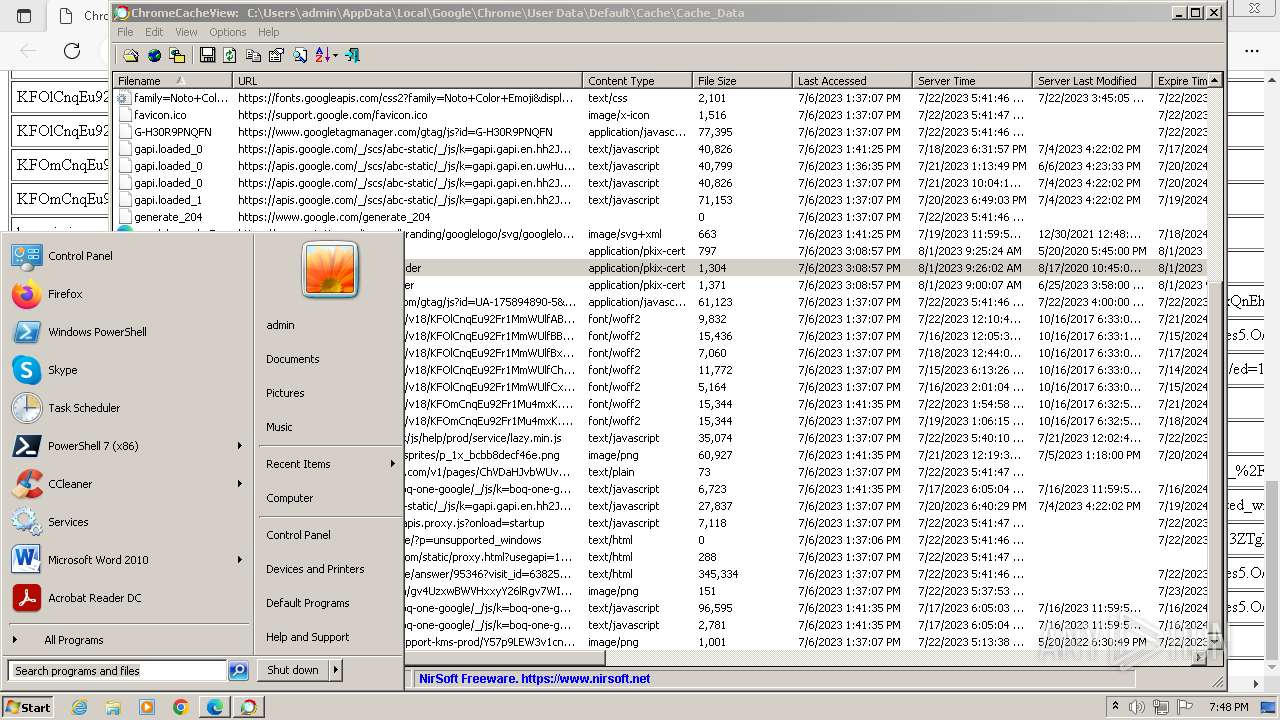Open Help and Support
This screenshot has height=720, width=1280.
[x=308, y=637]
